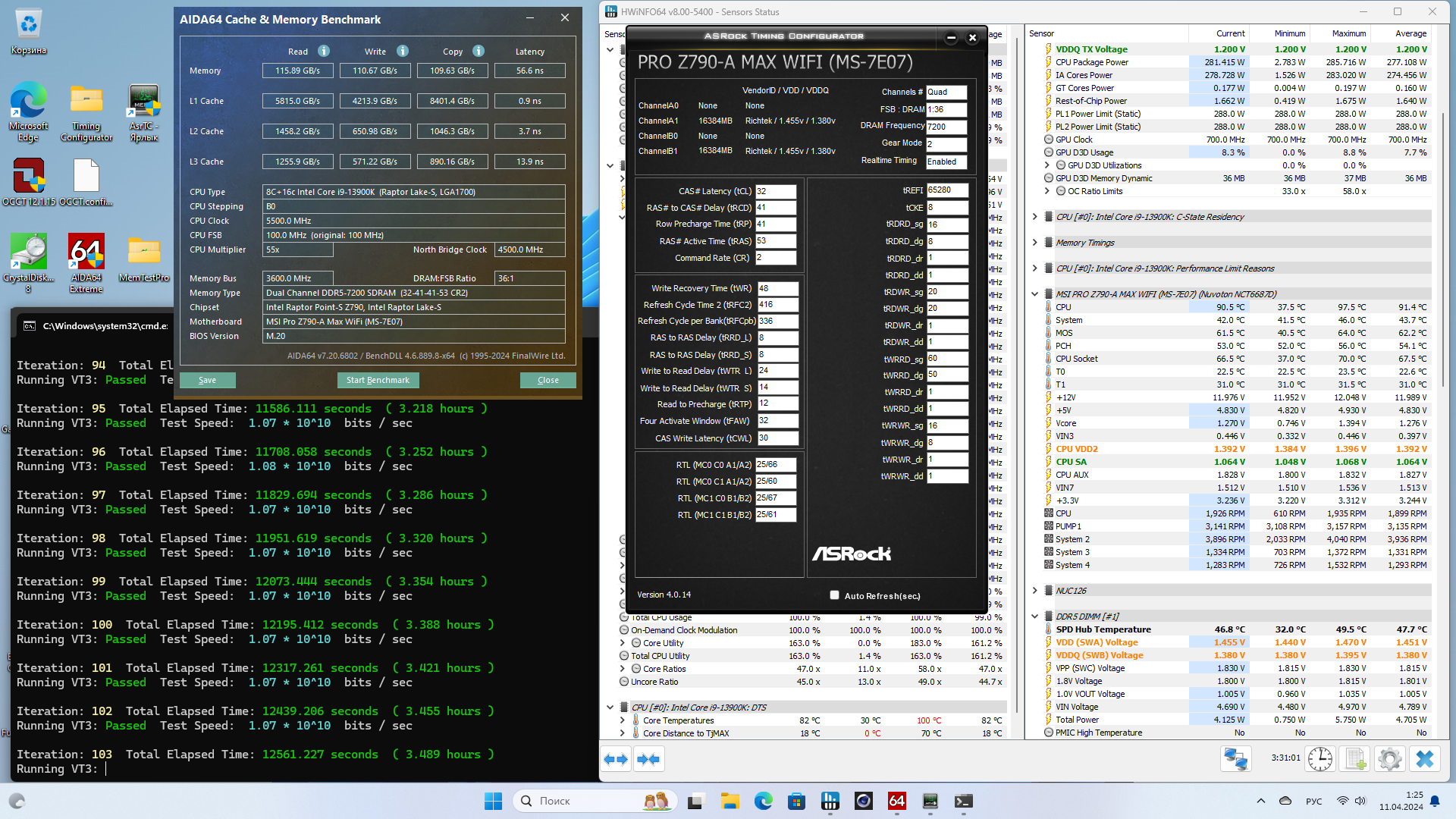Reset the HWiNFO elapsed time clock icon

point(1320,758)
